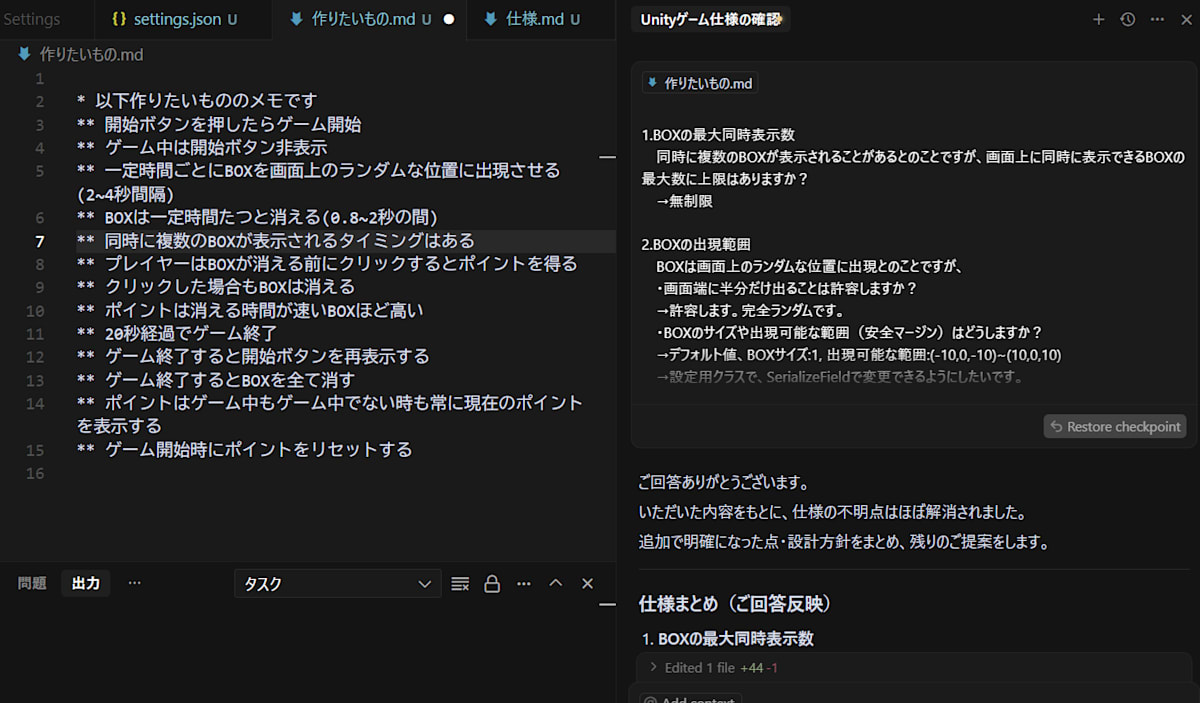Click the chat text →無制限
1200x703 pixels.
click(684, 201)
